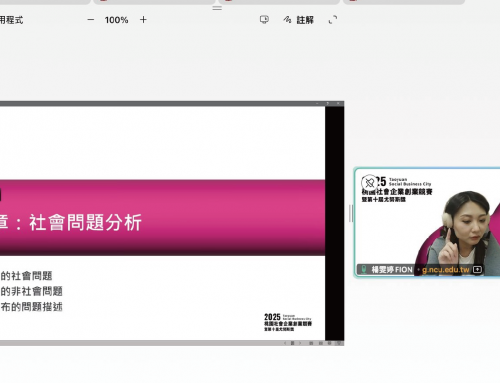Click the slide heading 社會問題分析
Viewport: 500px width, 383px height.
tap(85, 223)
